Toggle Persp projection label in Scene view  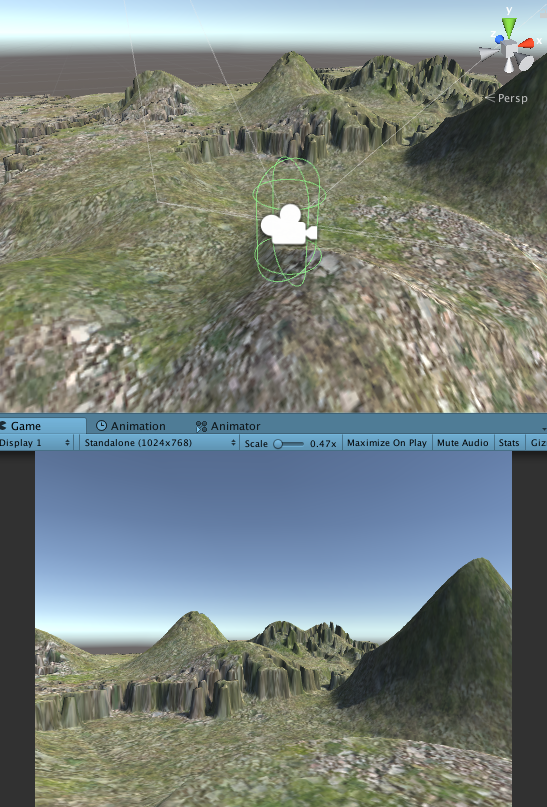pos(507,98)
